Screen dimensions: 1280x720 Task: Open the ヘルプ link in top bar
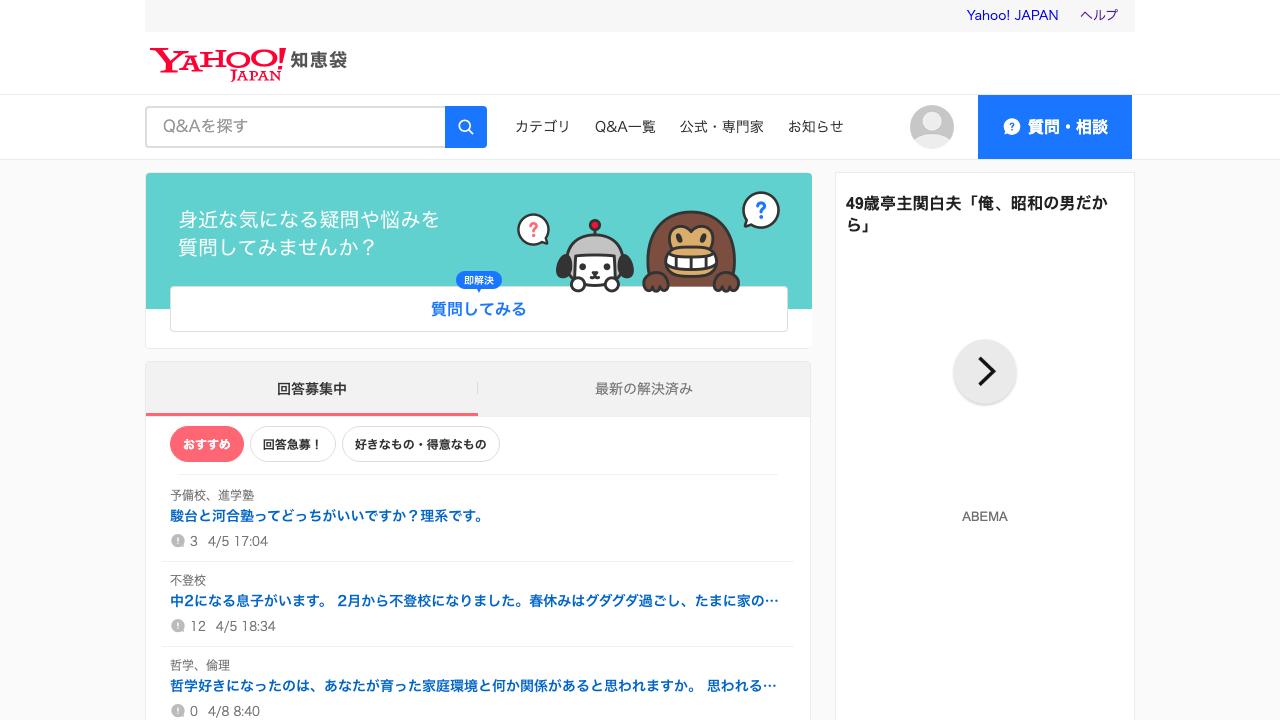click(x=1098, y=15)
